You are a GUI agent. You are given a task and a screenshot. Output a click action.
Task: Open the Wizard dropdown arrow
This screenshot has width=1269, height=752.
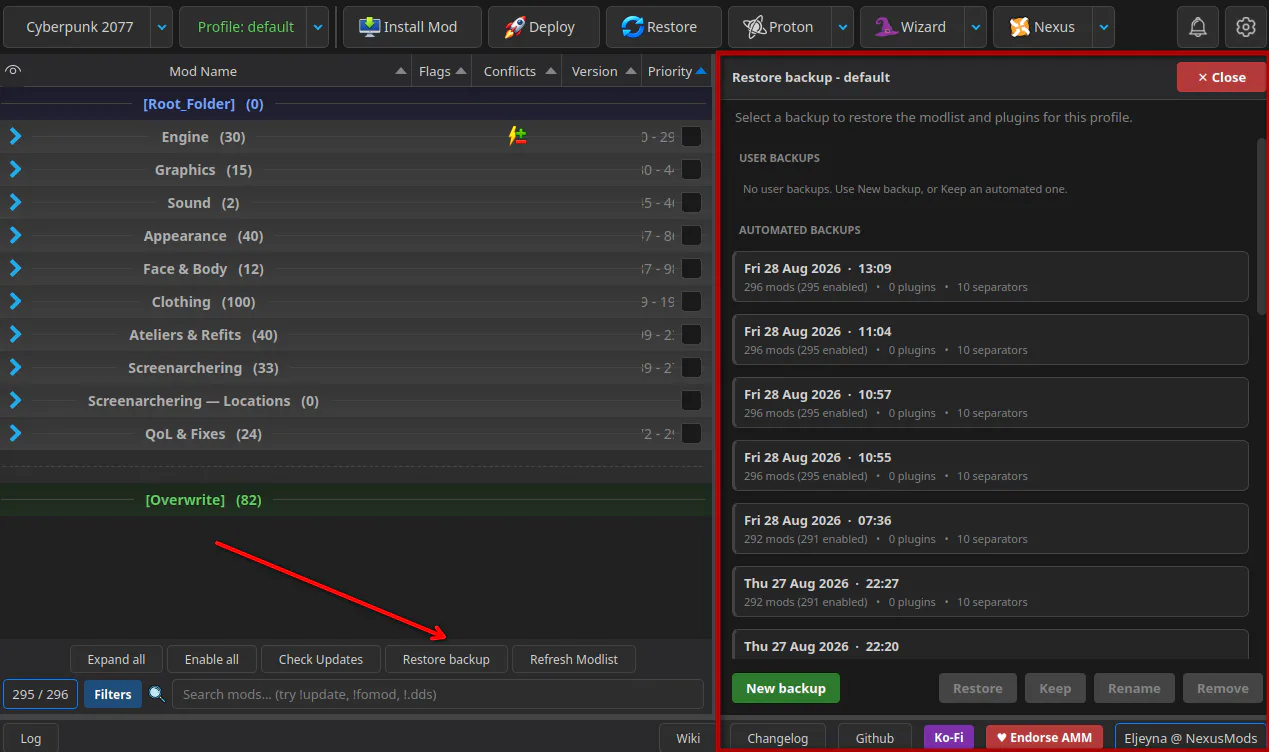pos(976,27)
